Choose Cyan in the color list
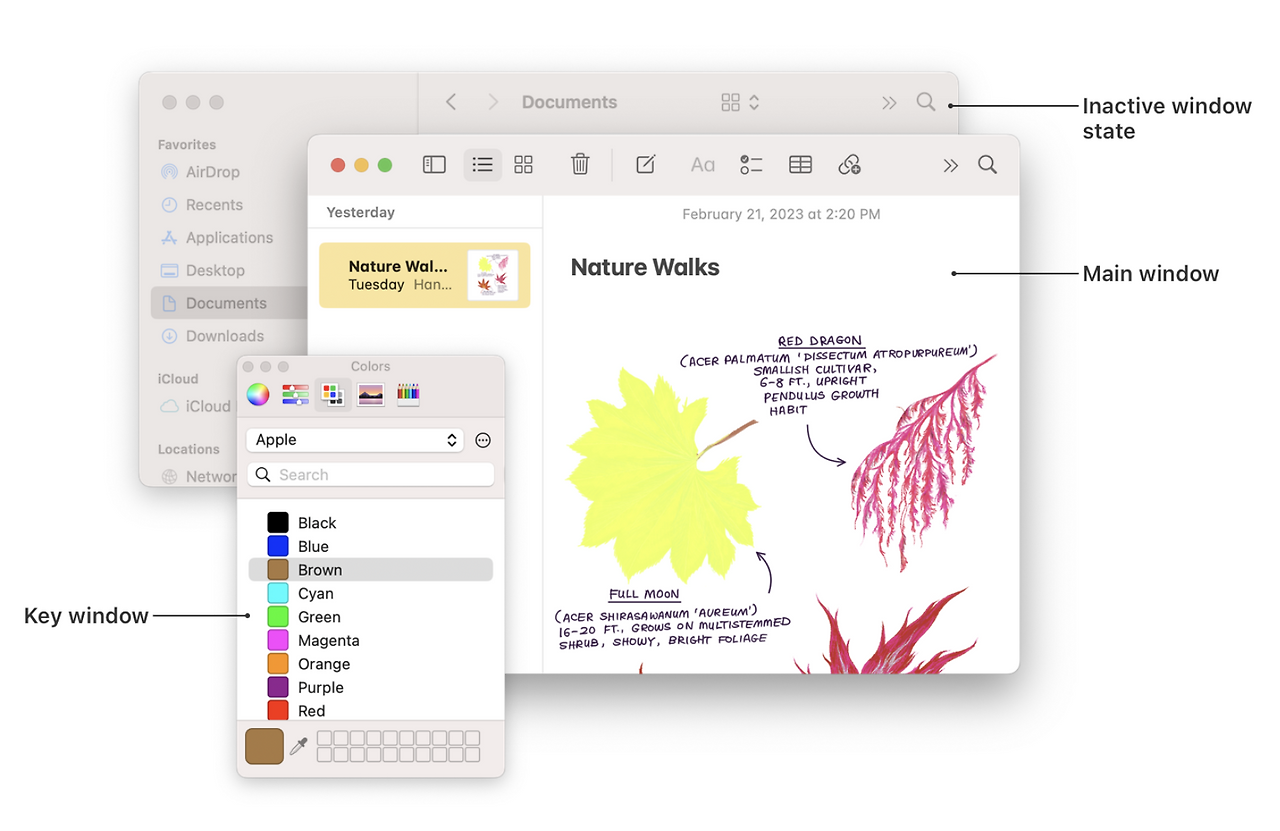 tap(370, 593)
